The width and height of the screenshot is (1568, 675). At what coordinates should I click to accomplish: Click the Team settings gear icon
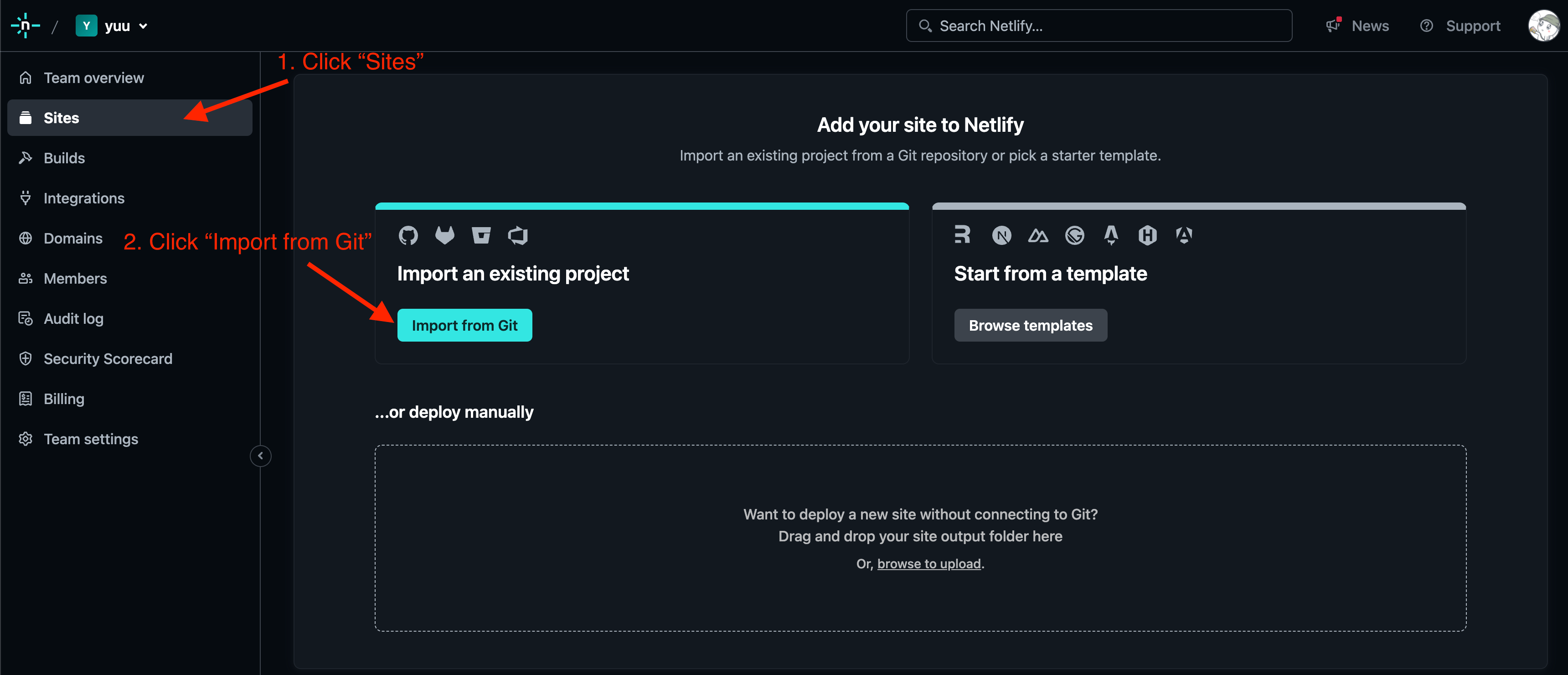[26, 439]
